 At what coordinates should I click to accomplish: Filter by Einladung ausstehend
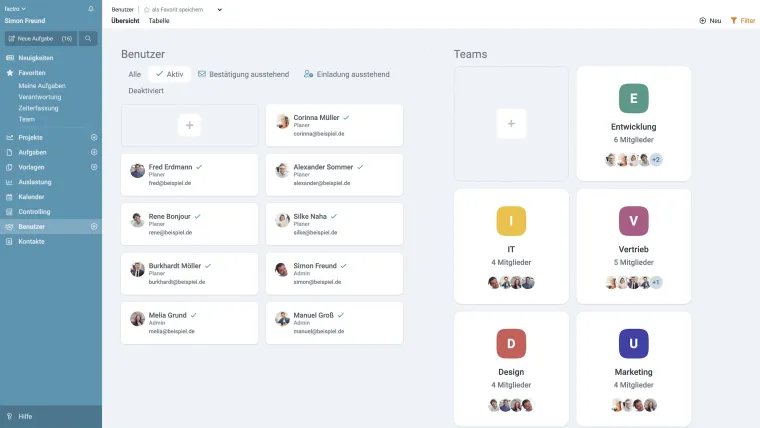[x=347, y=74]
